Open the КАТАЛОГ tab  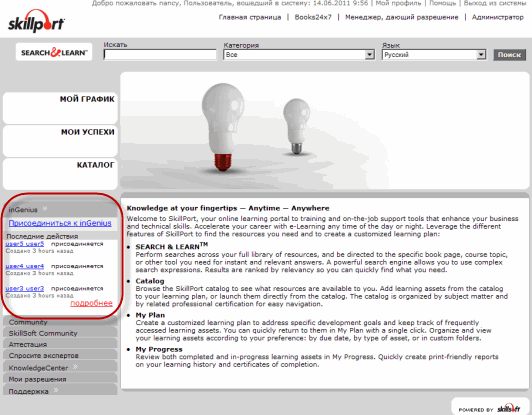click(60, 173)
